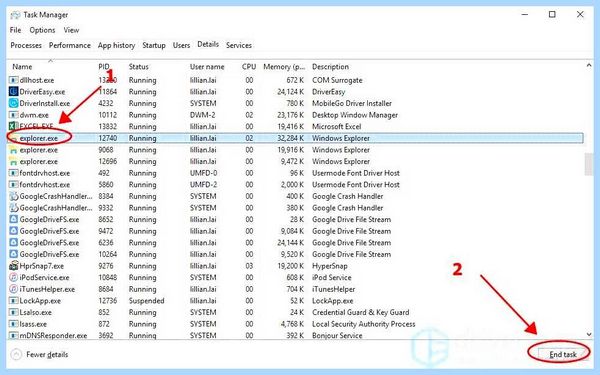Click the LsaIso.exe process icon
The image size is (600, 375).
(14, 312)
